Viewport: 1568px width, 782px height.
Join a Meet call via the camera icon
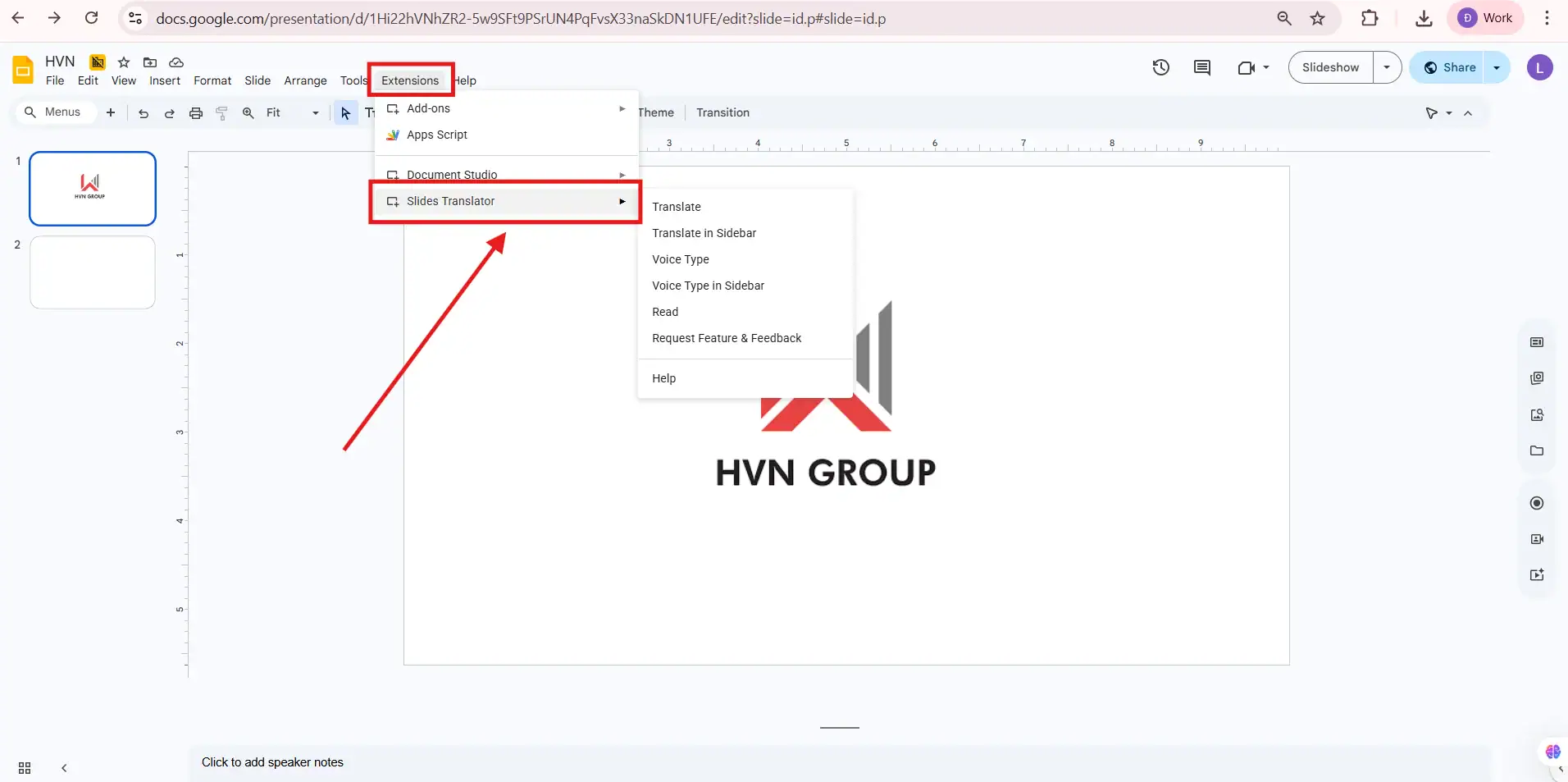point(1247,68)
